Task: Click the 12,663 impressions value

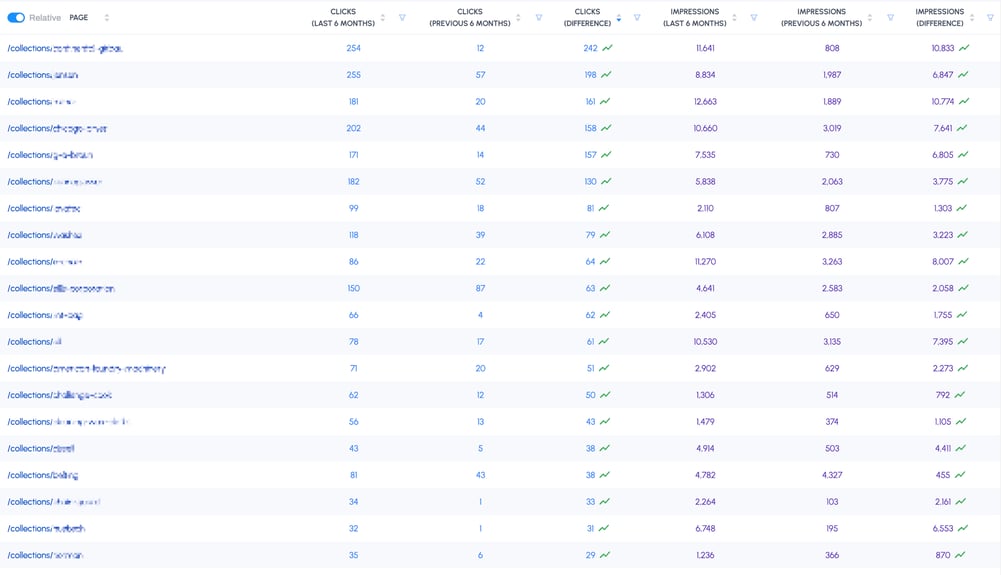Action: [705, 101]
